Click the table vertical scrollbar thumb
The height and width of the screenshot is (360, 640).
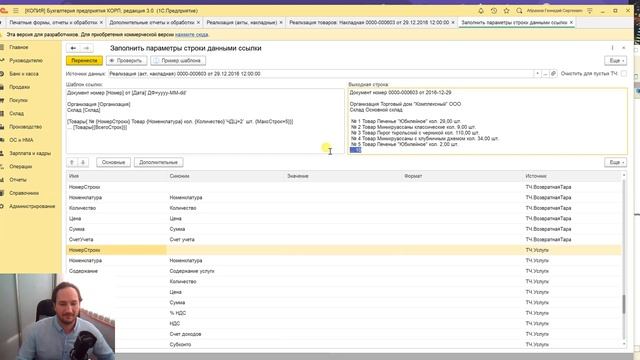[624, 304]
